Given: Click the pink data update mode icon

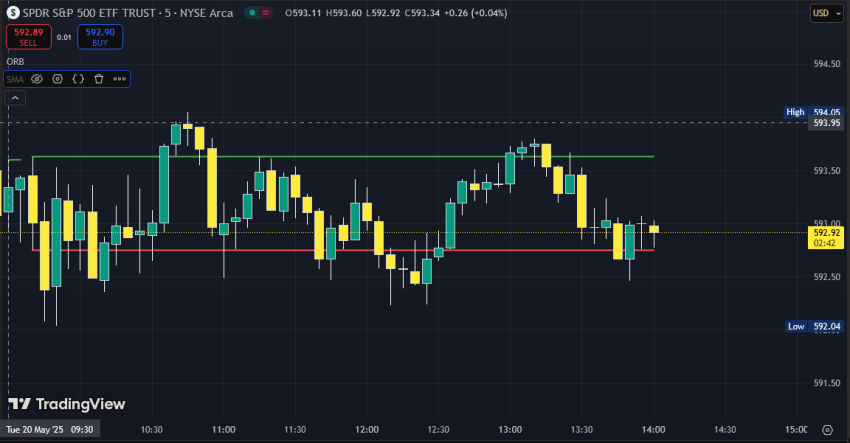Looking at the screenshot, I should pos(266,12).
